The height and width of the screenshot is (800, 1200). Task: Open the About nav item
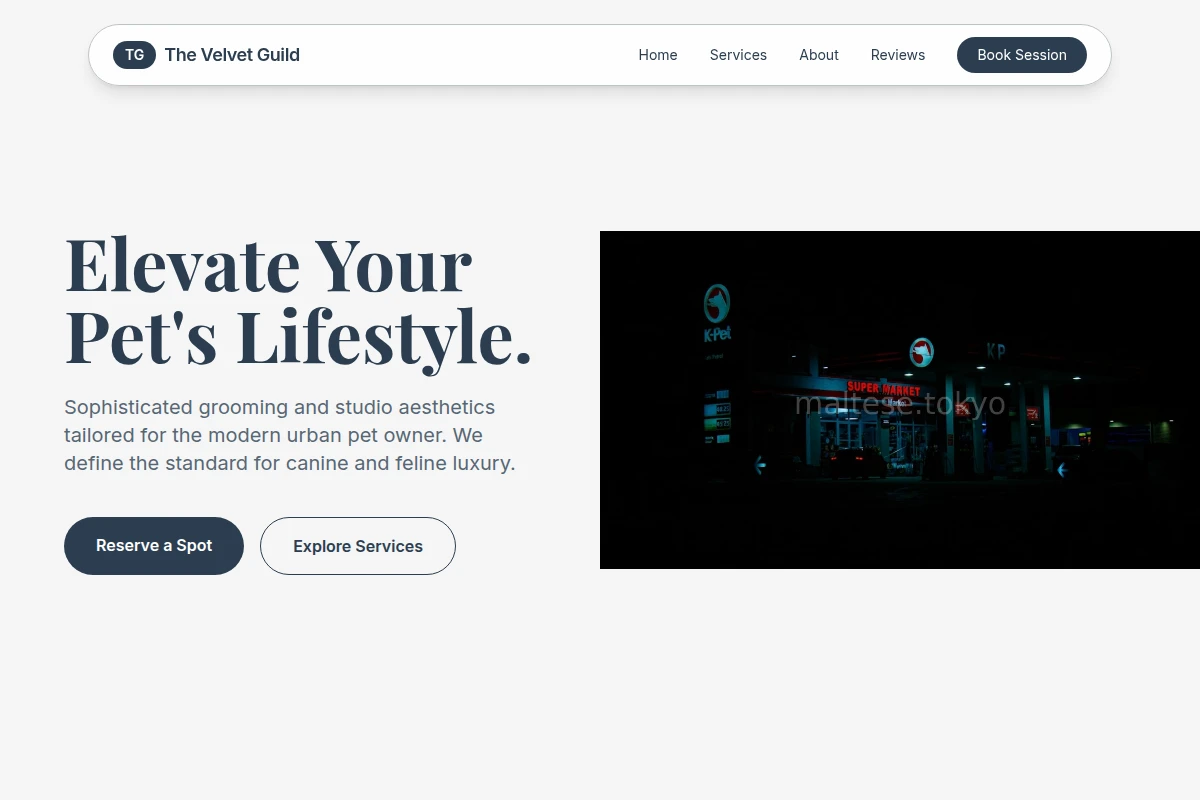click(819, 55)
